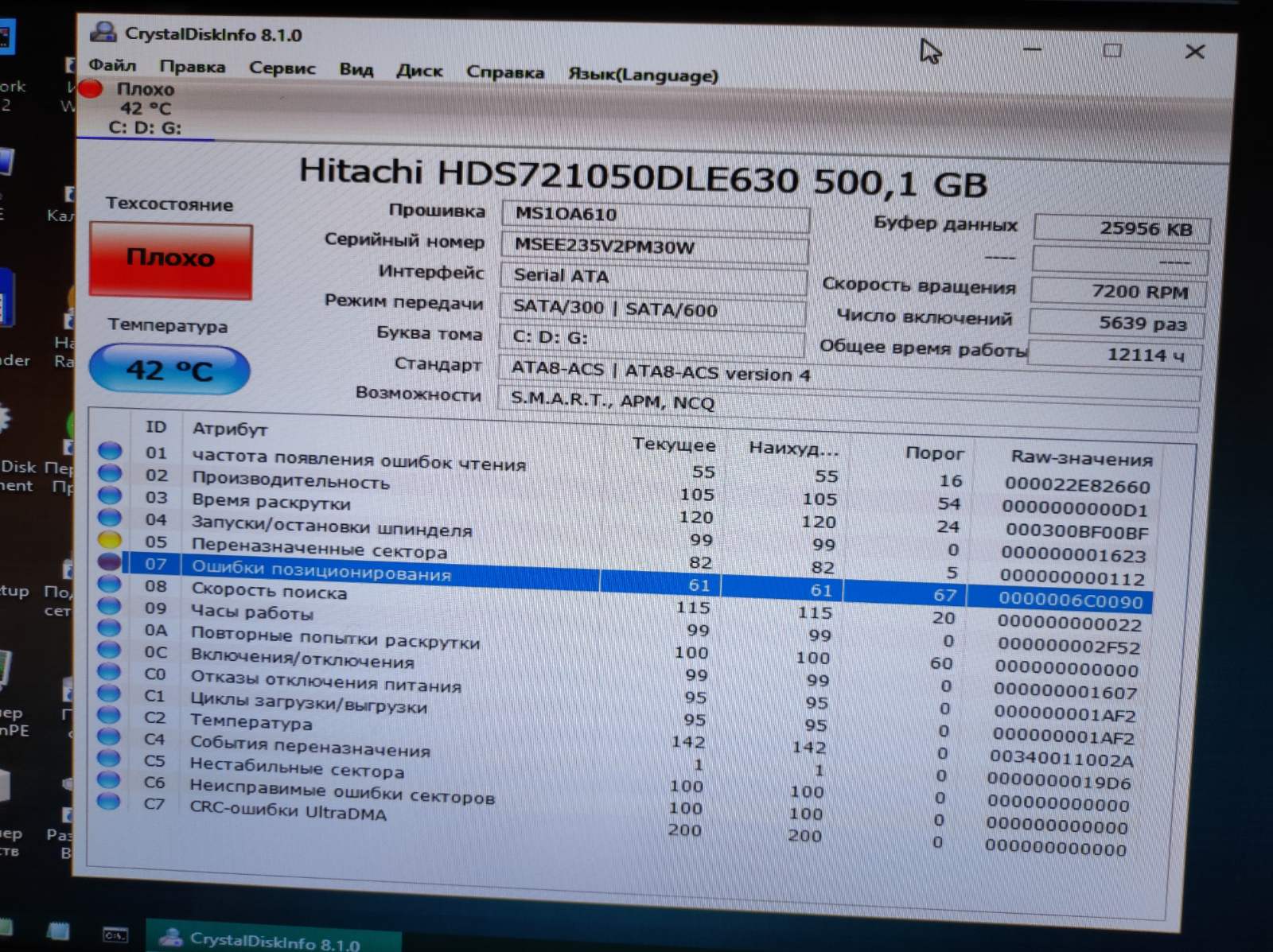Click the 42 °C temperature button
Image resolution: width=1273 pixels, height=952 pixels.
(x=169, y=370)
